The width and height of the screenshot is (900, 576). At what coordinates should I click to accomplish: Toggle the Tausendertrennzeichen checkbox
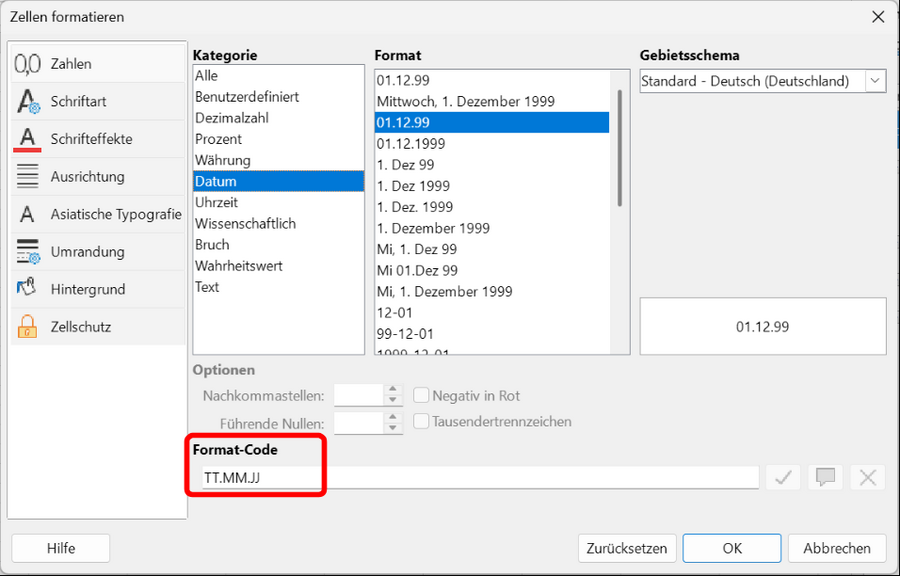coord(421,421)
